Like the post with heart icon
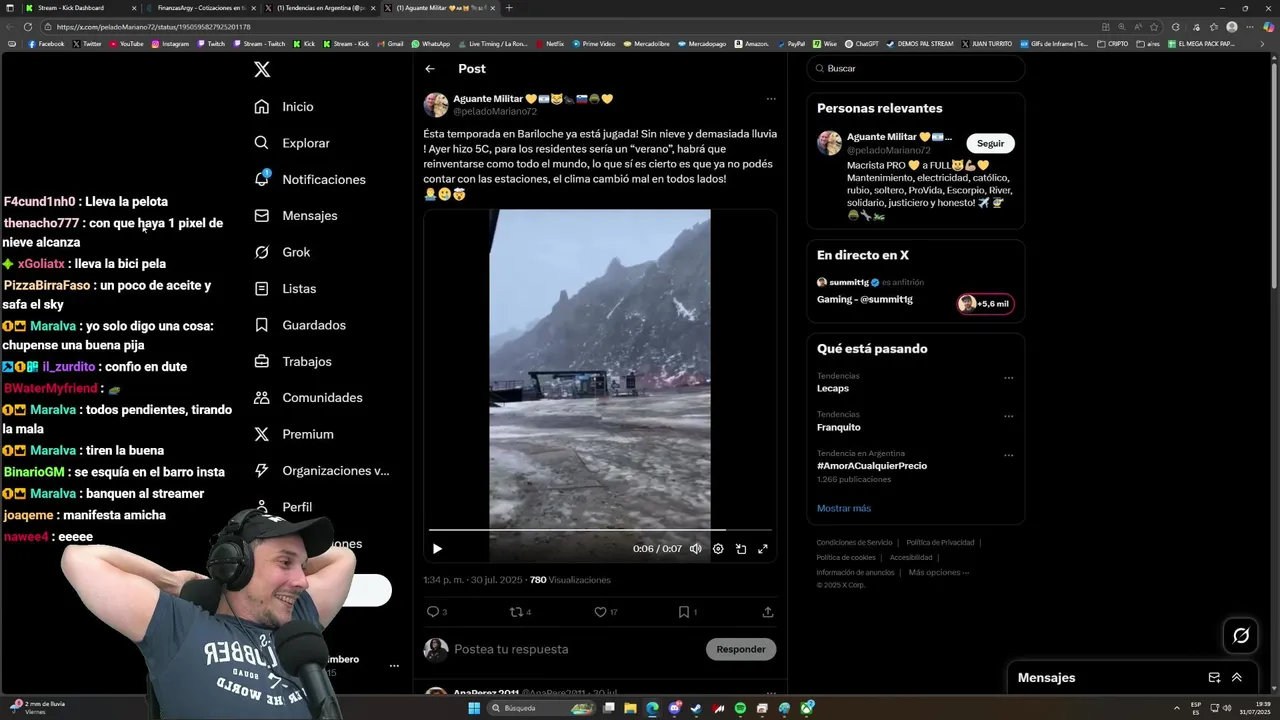The width and height of the screenshot is (1280, 720). 601,612
